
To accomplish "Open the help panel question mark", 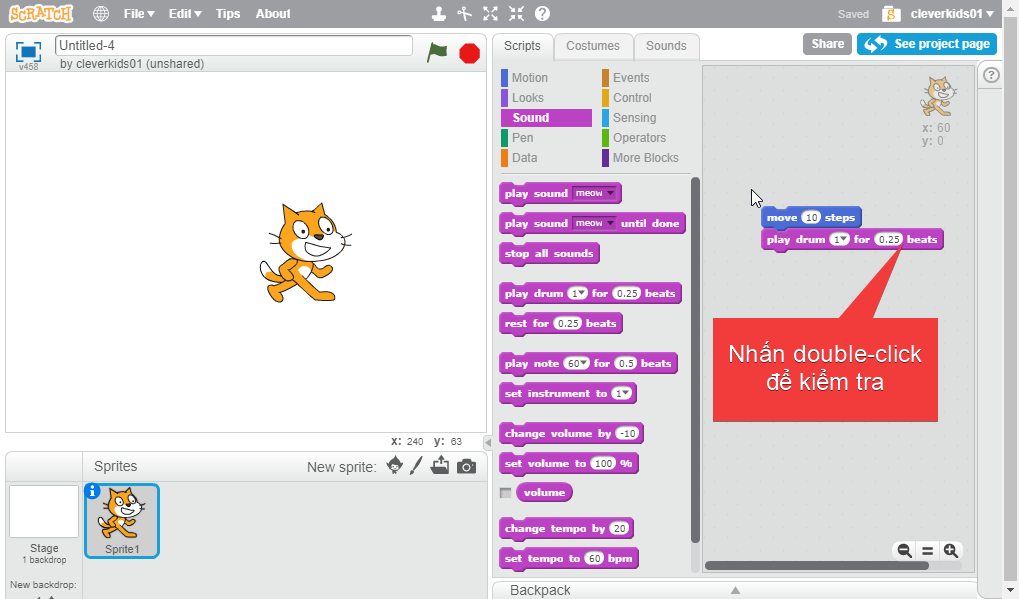I will click(x=991, y=75).
